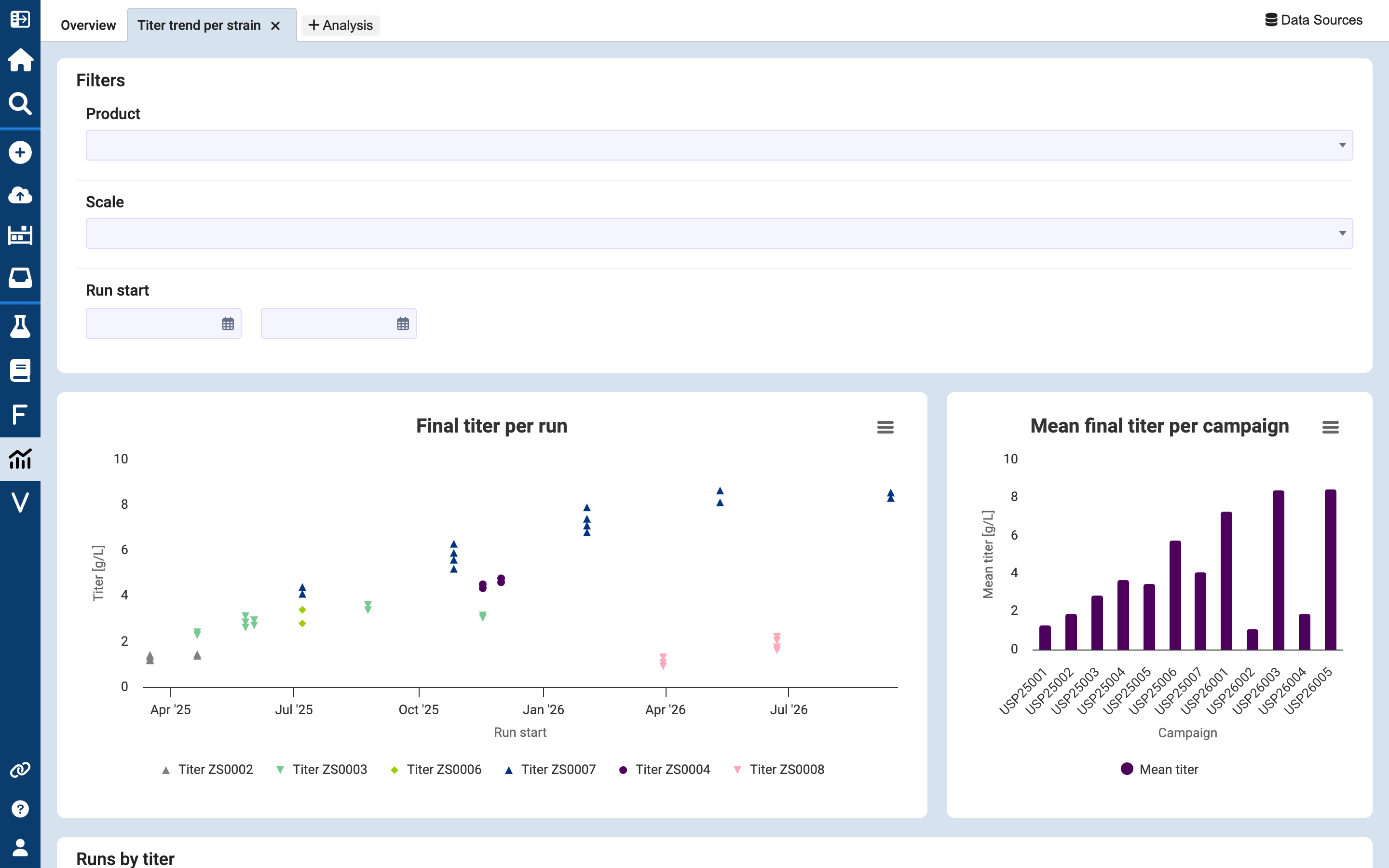Viewport: 1389px width, 868px height.
Task: Select the Titer trend per strain tab
Action: [199, 25]
